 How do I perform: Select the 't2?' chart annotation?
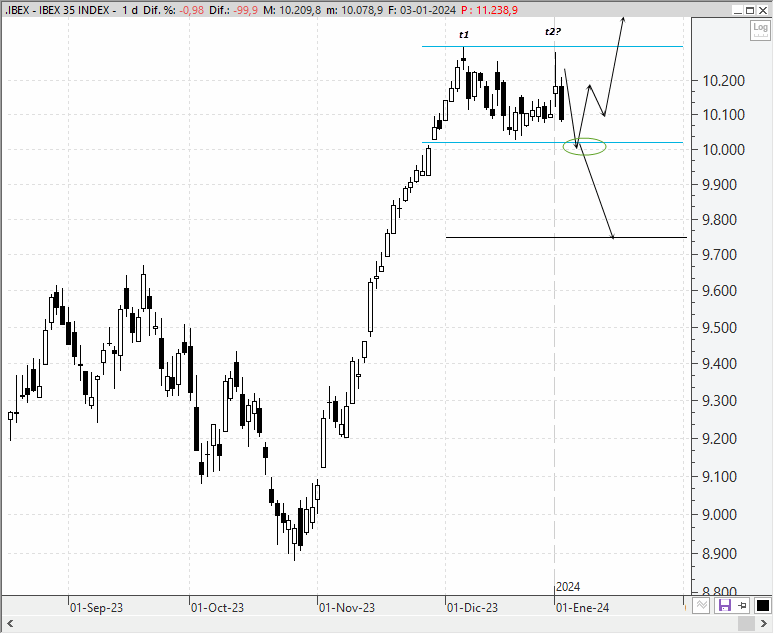(553, 32)
